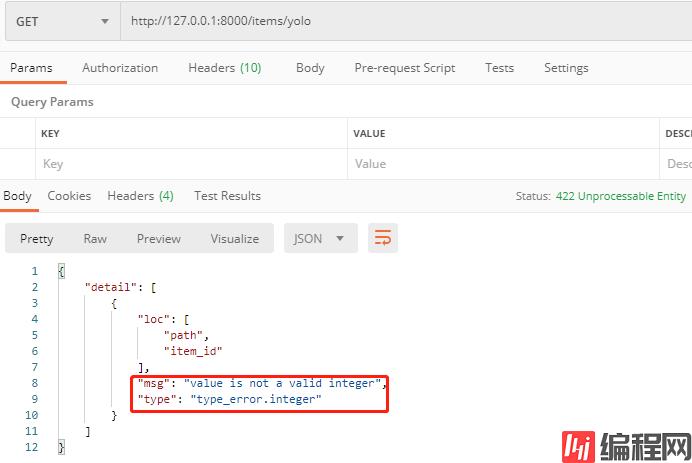The image size is (692, 463).
Task: Switch to Raw response view
Action: pos(95,239)
